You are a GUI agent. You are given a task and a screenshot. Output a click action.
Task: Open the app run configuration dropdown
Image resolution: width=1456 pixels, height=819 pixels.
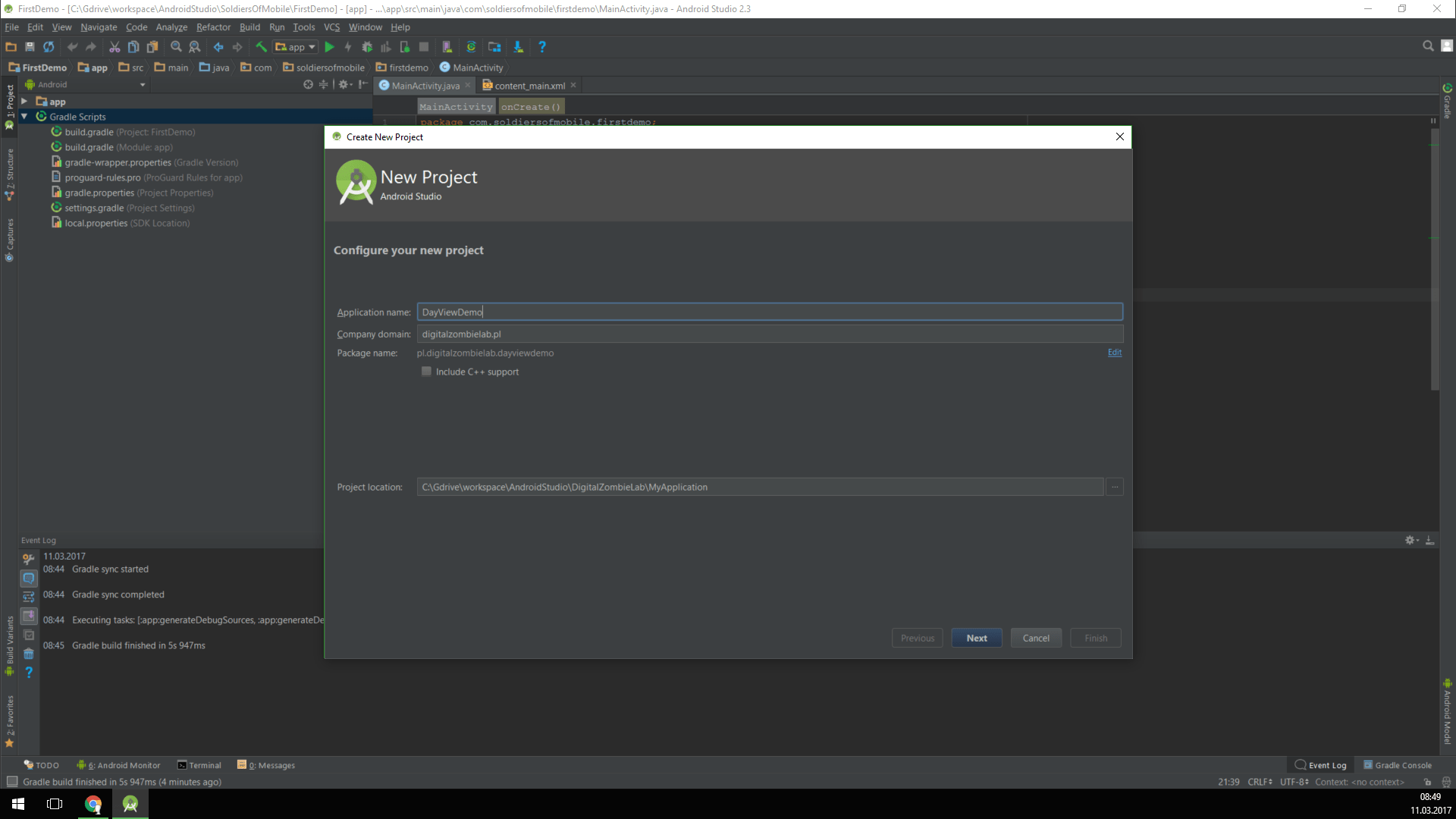[x=295, y=47]
